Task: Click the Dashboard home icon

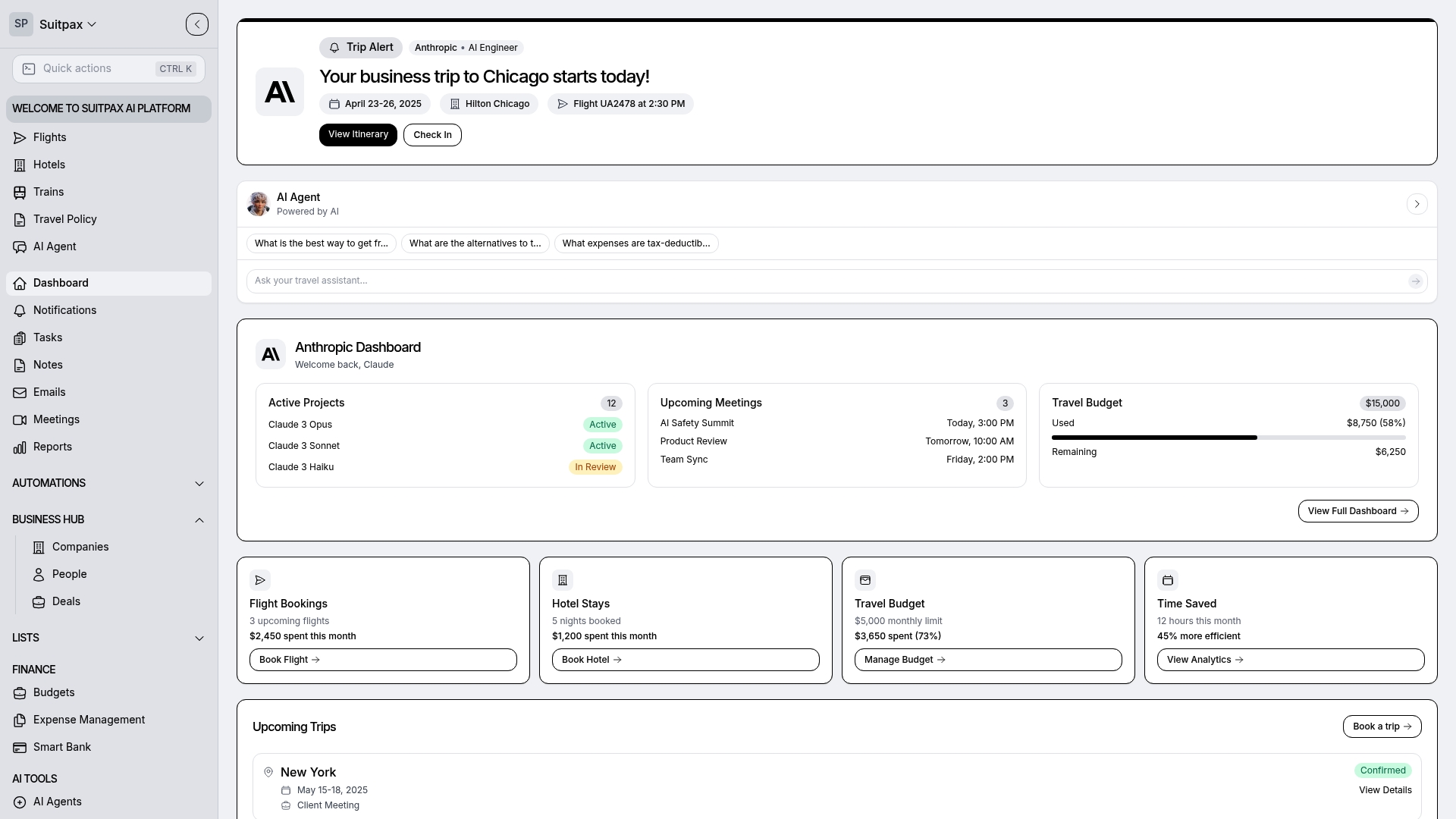Action: pos(20,284)
